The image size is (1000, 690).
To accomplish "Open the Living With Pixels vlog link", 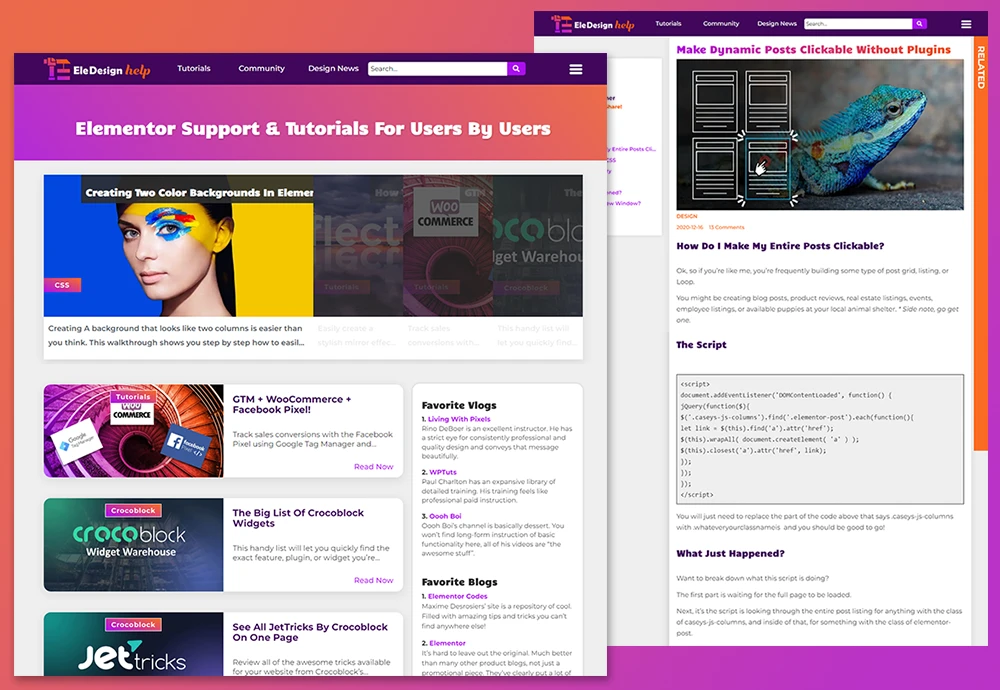I will pos(459,419).
